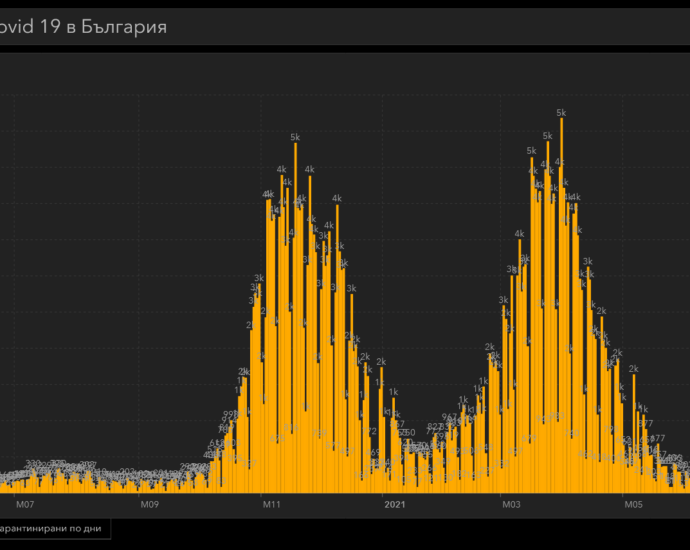
Task: Click the 772 data label
Action: tap(369, 431)
